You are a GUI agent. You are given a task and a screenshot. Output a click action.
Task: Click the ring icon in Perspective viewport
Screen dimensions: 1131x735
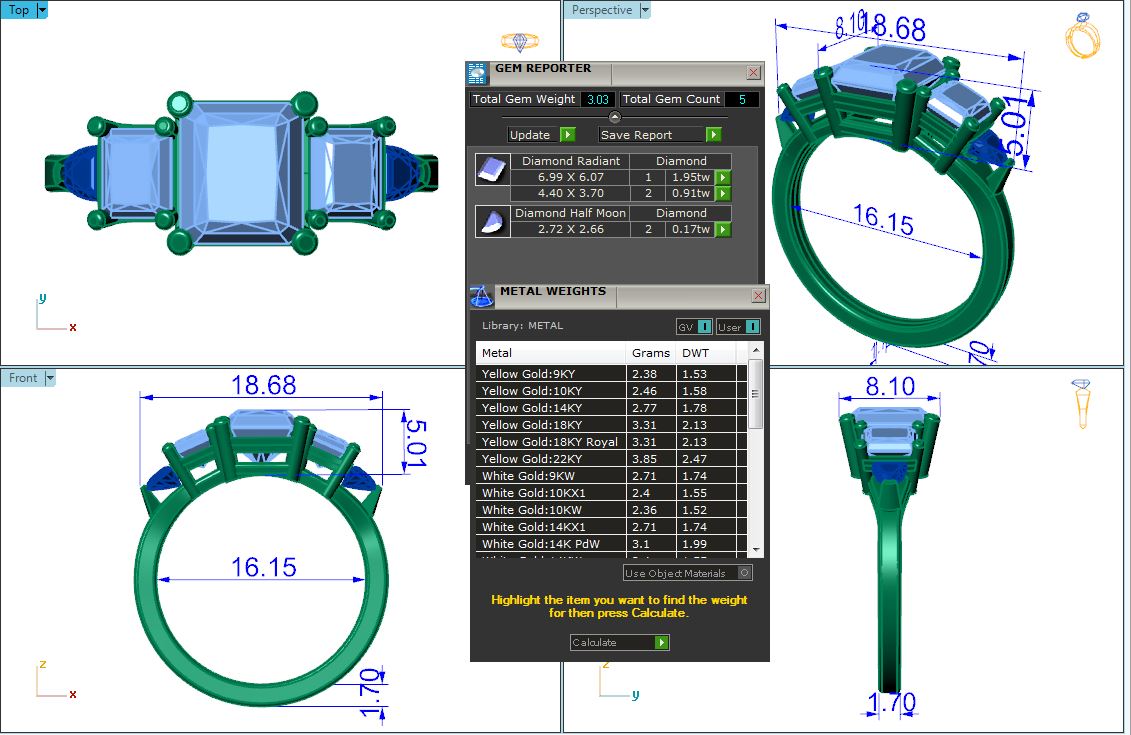(1083, 36)
